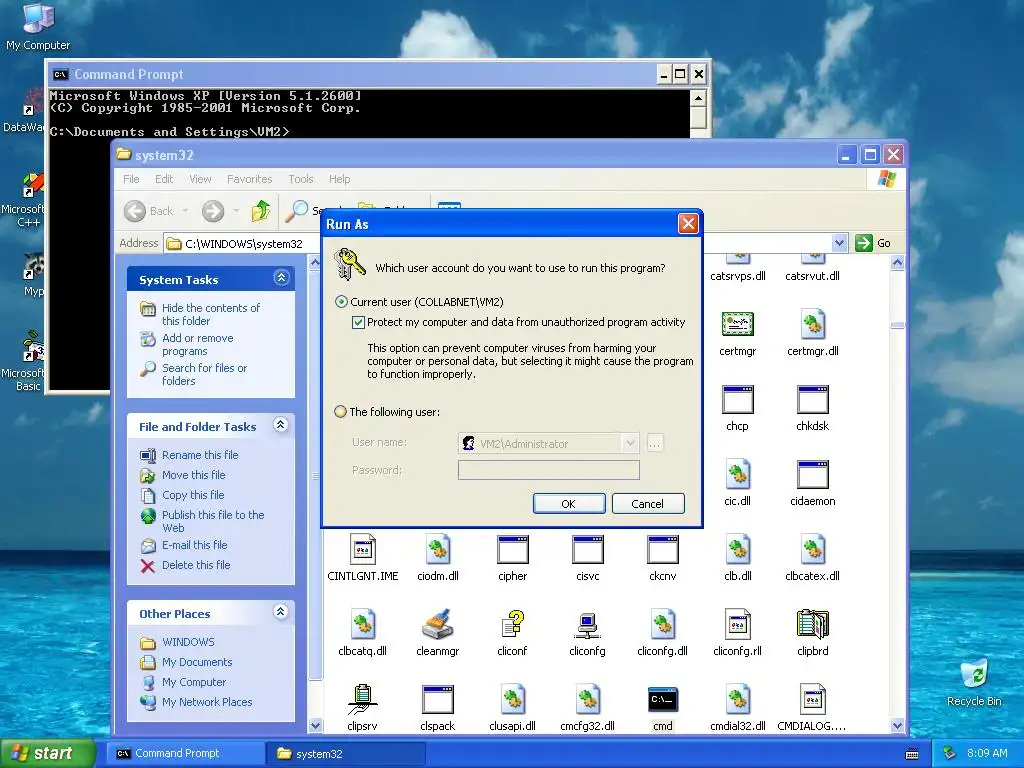Select the CINTLGNT.IME file icon

[x=362, y=550]
